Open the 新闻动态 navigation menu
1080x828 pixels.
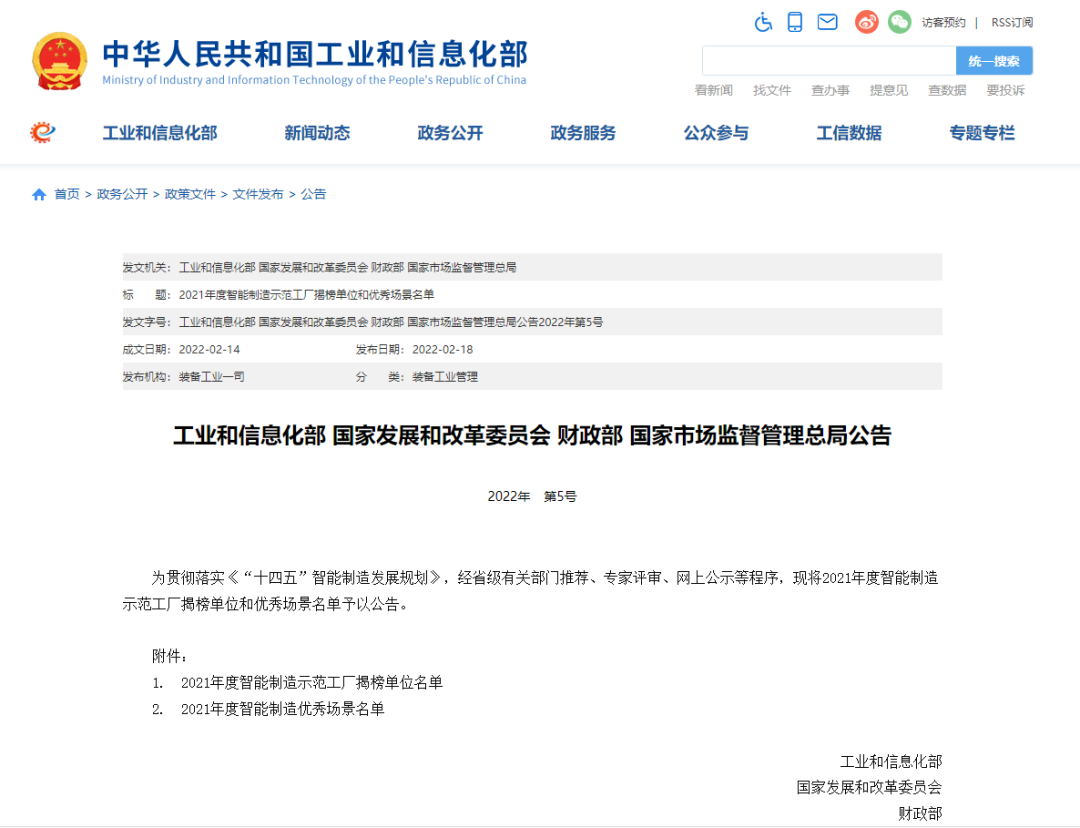click(316, 133)
